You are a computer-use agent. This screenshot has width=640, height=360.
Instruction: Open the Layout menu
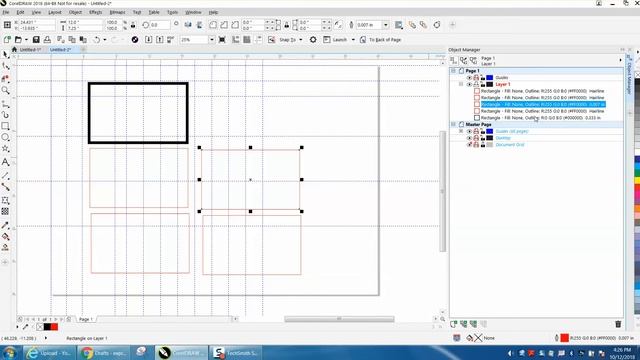[55, 13]
